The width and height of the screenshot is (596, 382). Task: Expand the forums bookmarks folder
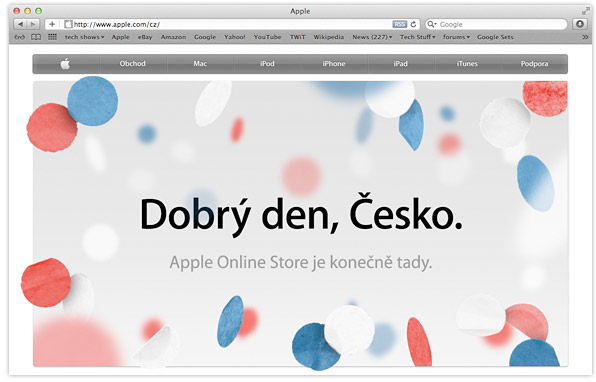pyautogui.click(x=456, y=37)
